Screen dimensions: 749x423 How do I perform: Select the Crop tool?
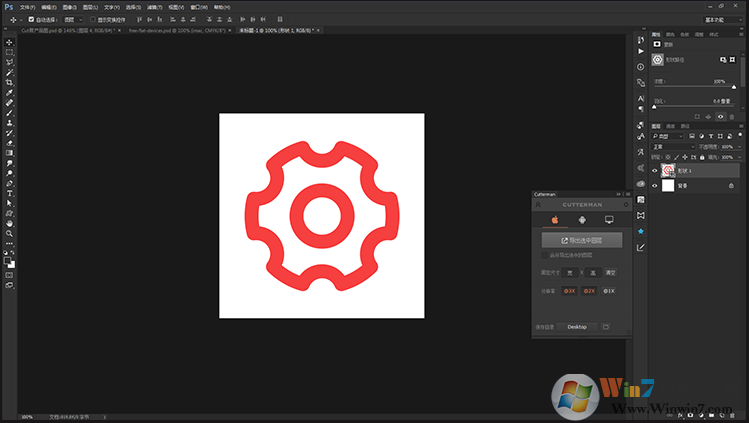10,82
